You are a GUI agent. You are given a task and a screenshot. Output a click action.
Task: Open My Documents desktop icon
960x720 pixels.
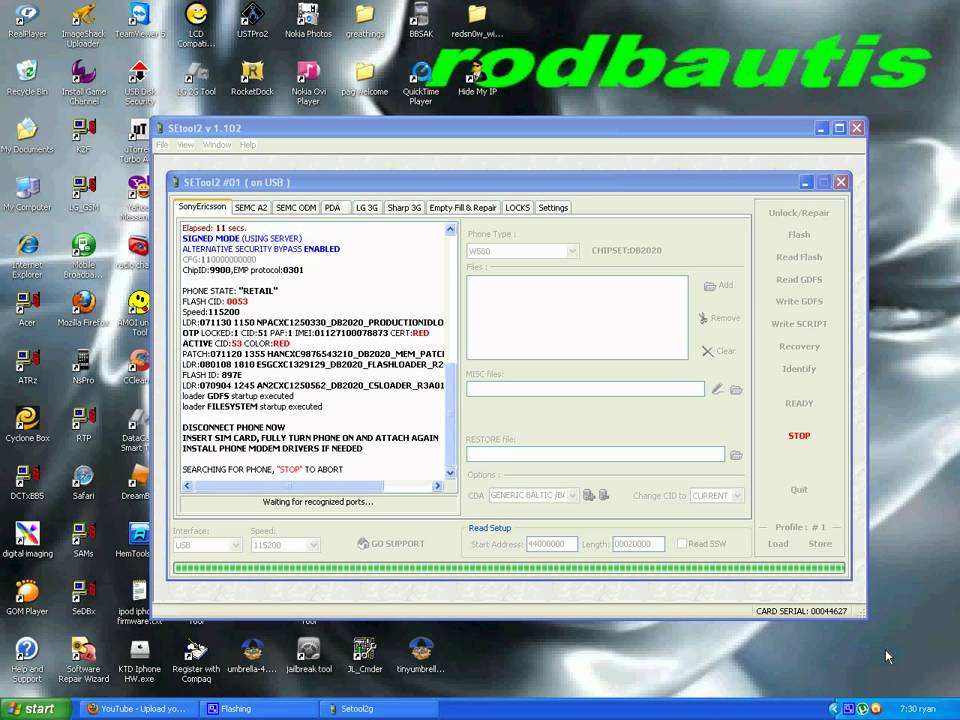pyautogui.click(x=27, y=135)
